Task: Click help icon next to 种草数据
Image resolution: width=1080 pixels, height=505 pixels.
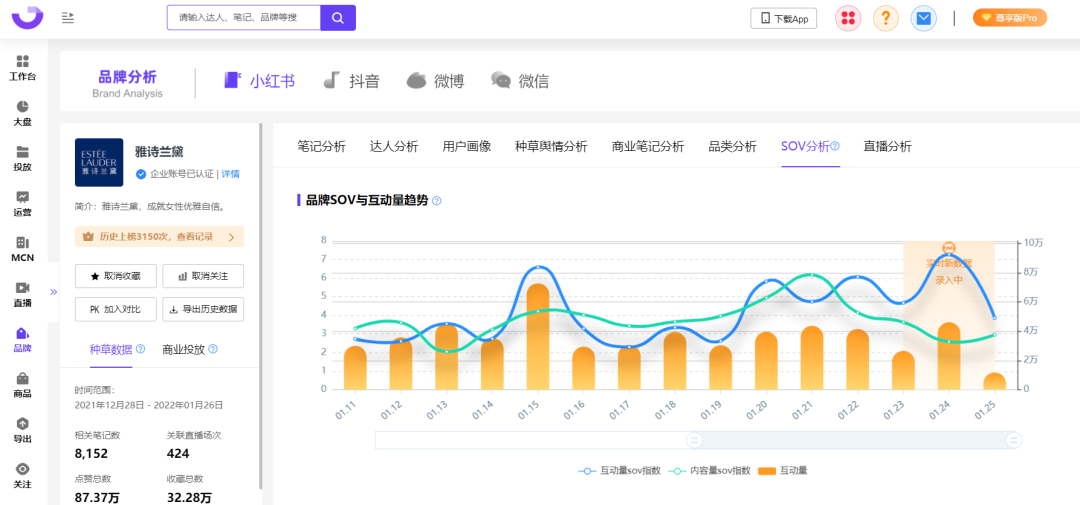Action: coord(141,349)
